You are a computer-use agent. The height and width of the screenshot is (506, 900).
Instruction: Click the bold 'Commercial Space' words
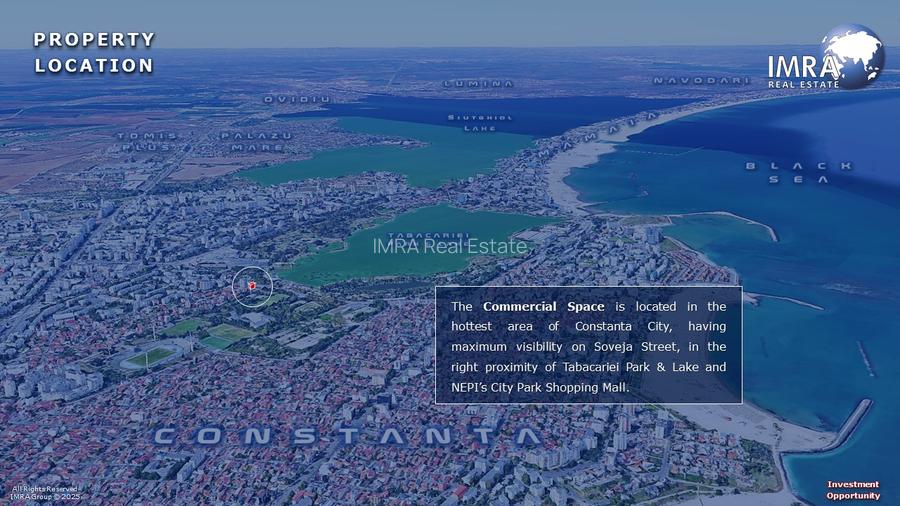(544, 306)
